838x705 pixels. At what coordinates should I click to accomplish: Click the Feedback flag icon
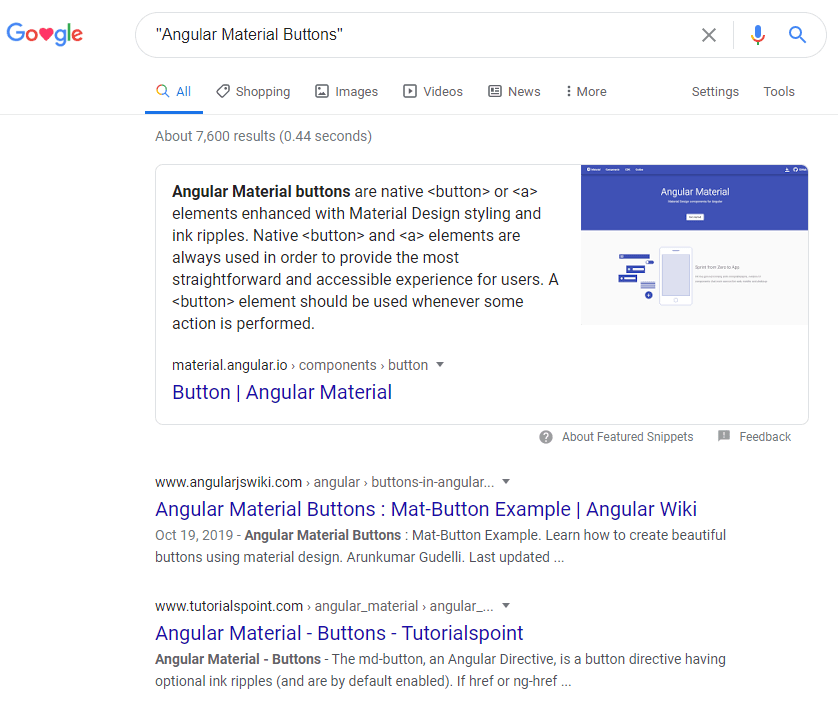pos(724,437)
